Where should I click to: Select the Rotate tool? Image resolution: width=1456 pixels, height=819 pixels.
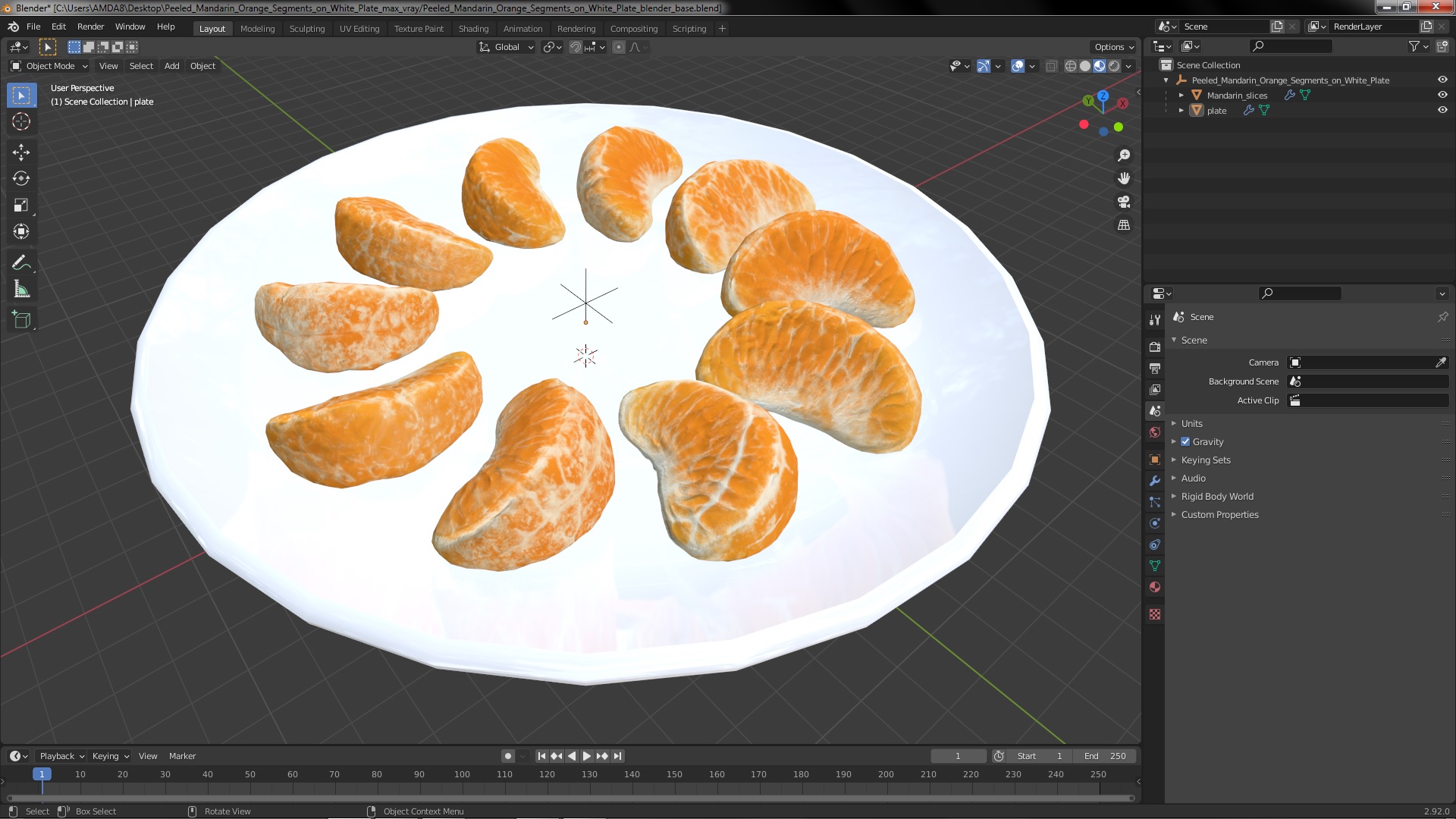[21, 179]
